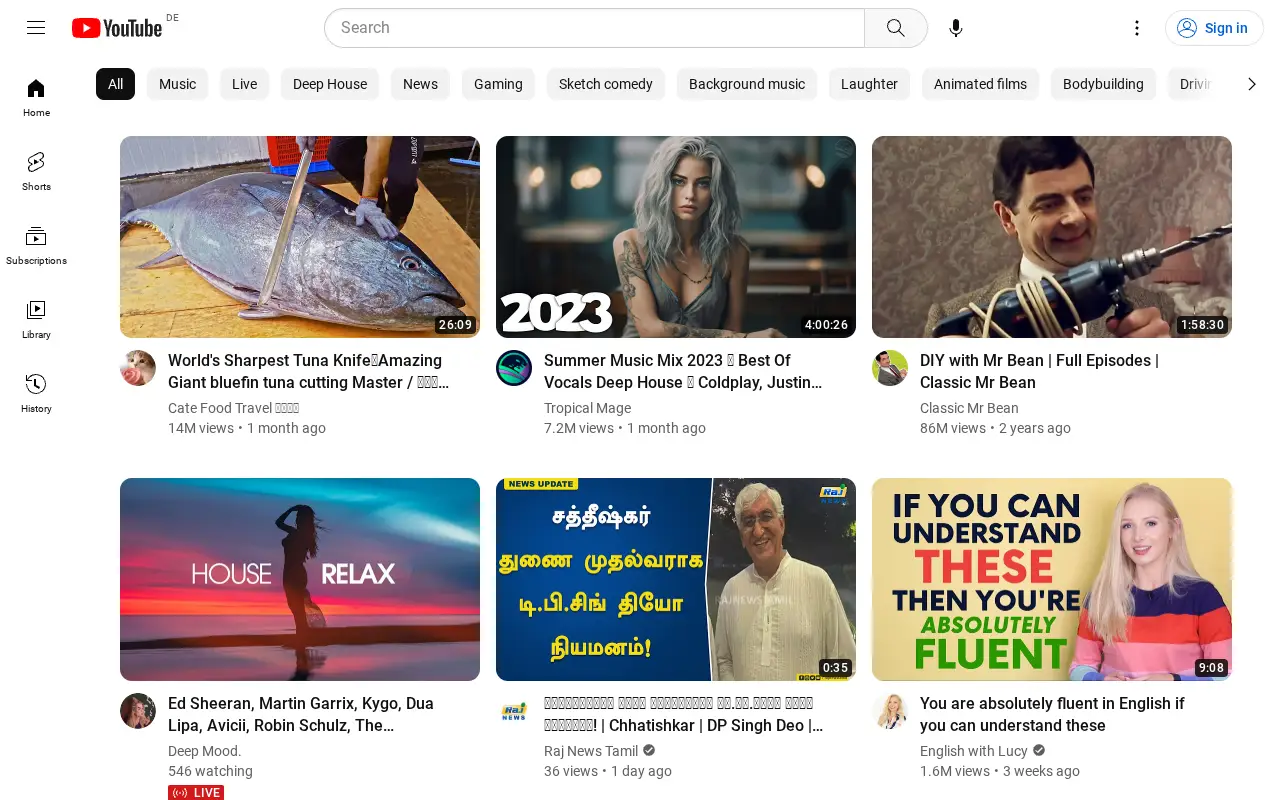Viewport: 1280px width, 800px height.
Task: Open Summer Music Mix 2023 title
Action: [x=683, y=371]
